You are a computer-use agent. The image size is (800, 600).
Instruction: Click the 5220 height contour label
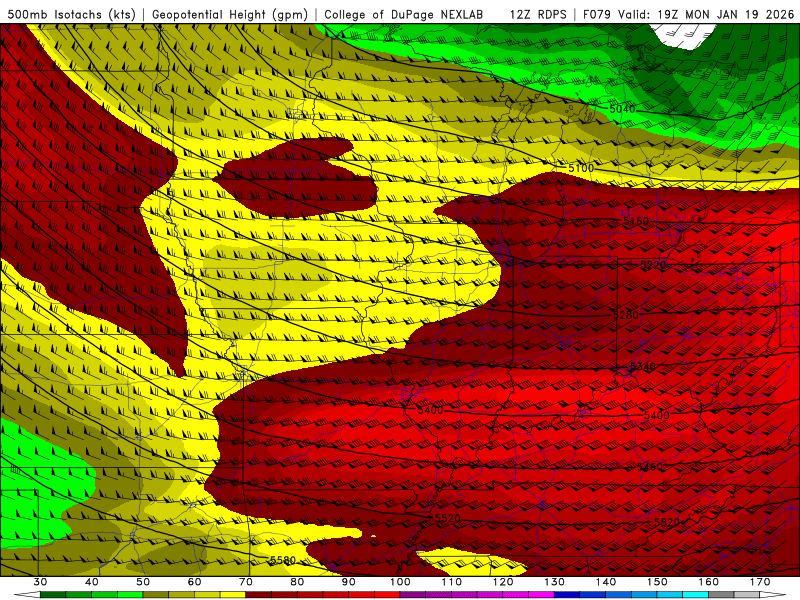tap(653, 265)
